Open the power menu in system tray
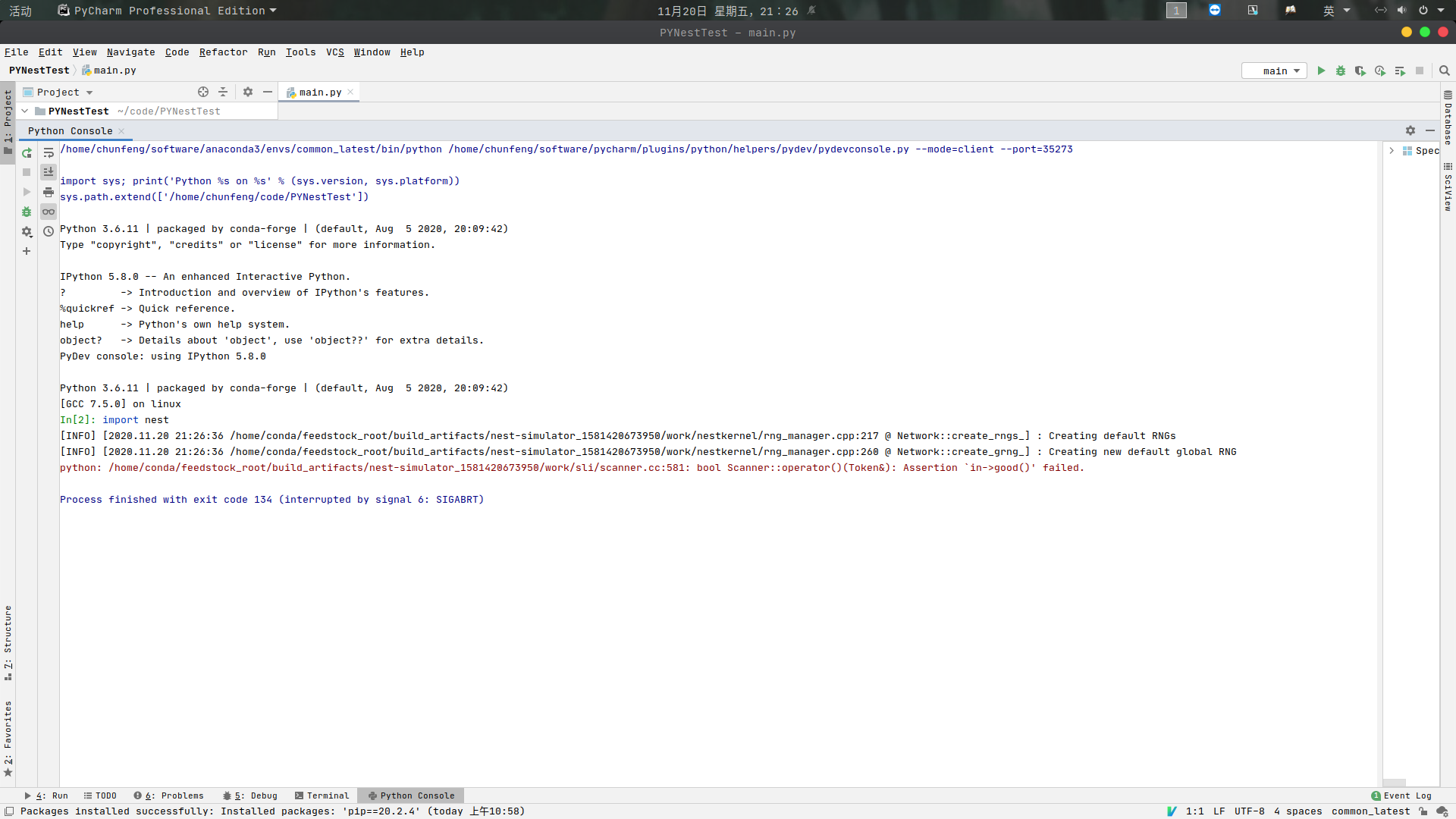The image size is (1456, 819). pyautogui.click(x=1424, y=11)
